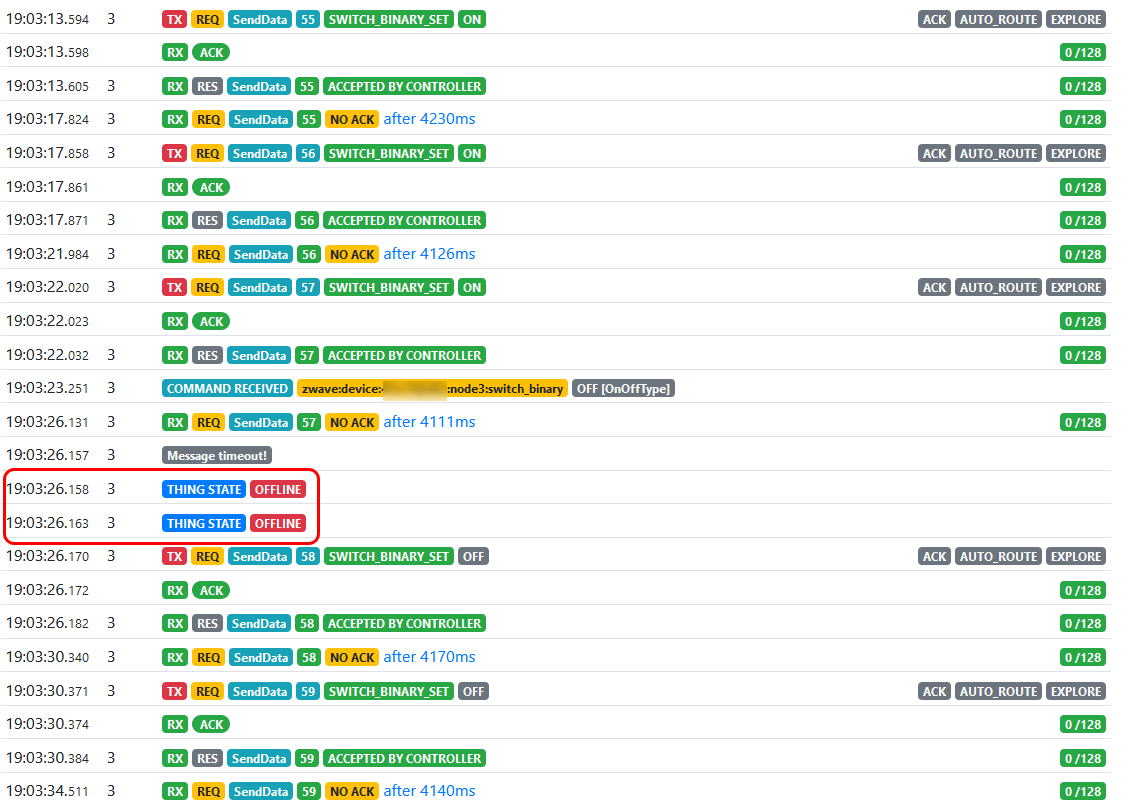Screen dimensions: 1148x802
Task: Select the COMMAND RECEIVED badge
Action: (x=227, y=388)
